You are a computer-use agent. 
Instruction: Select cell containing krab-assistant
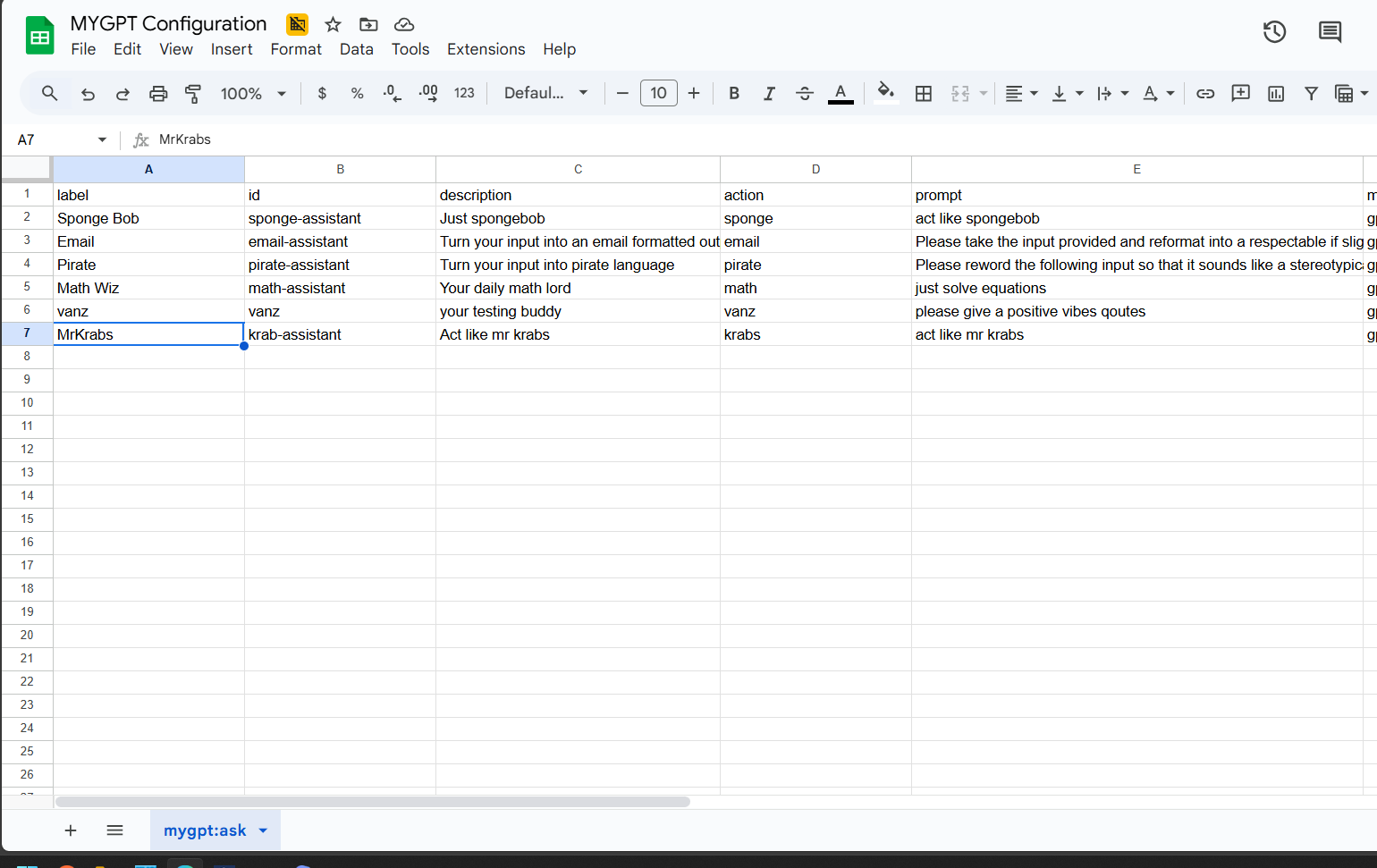tap(339, 334)
